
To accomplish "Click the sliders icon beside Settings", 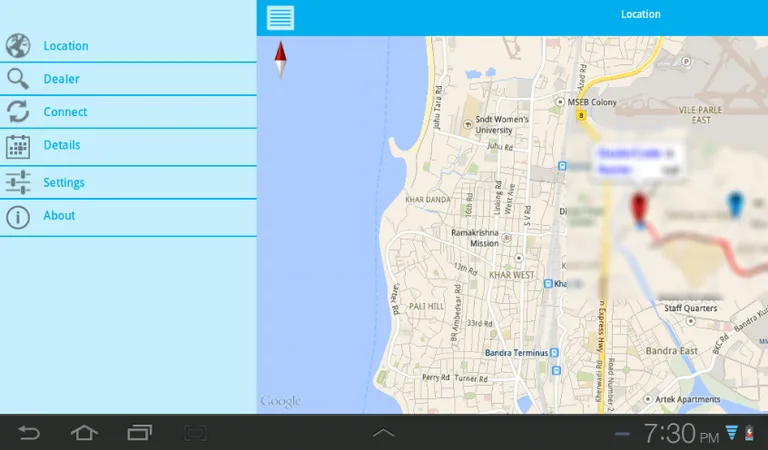I will pyautogui.click(x=18, y=182).
